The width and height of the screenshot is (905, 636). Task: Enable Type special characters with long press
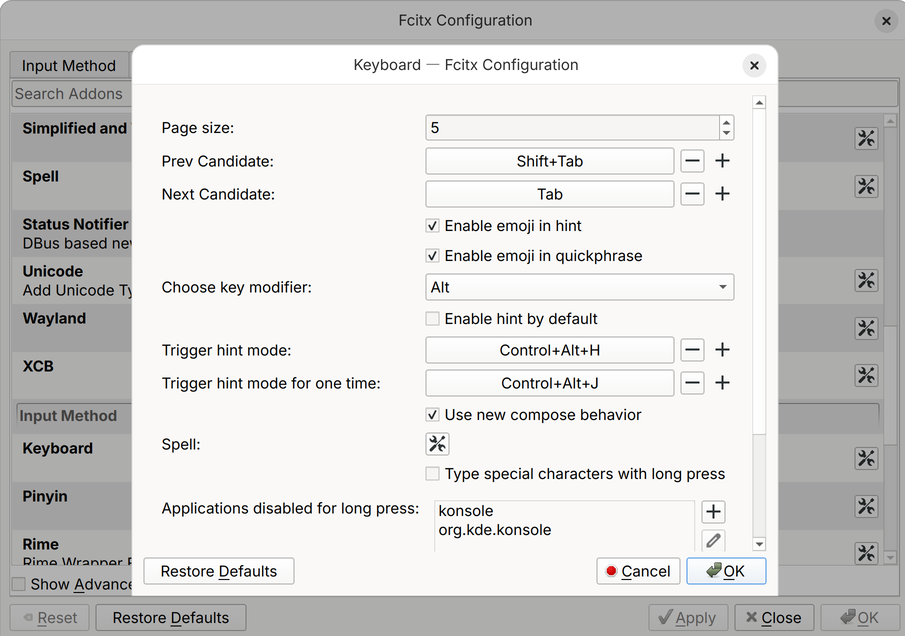(432, 474)
